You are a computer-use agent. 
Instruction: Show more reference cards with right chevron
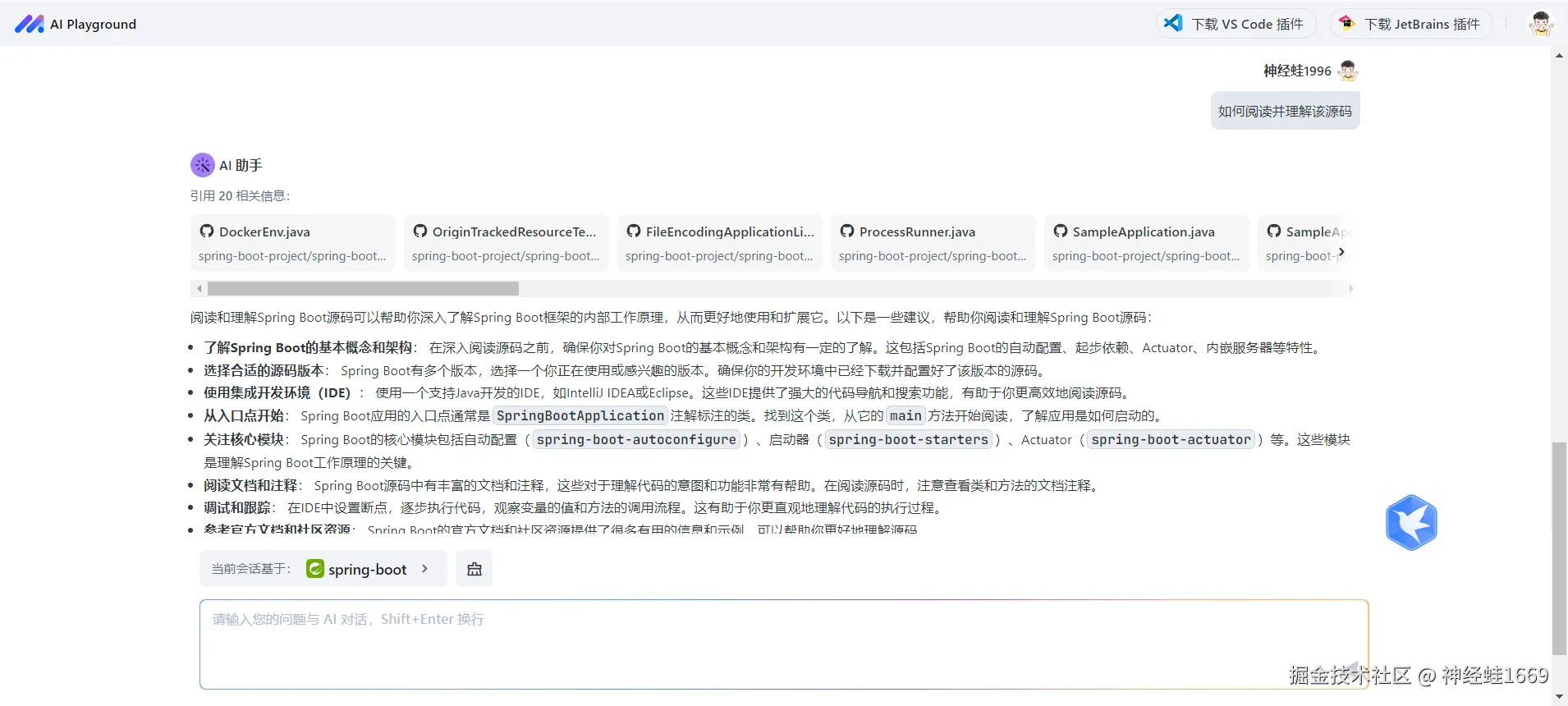(x=1341, y=252)
